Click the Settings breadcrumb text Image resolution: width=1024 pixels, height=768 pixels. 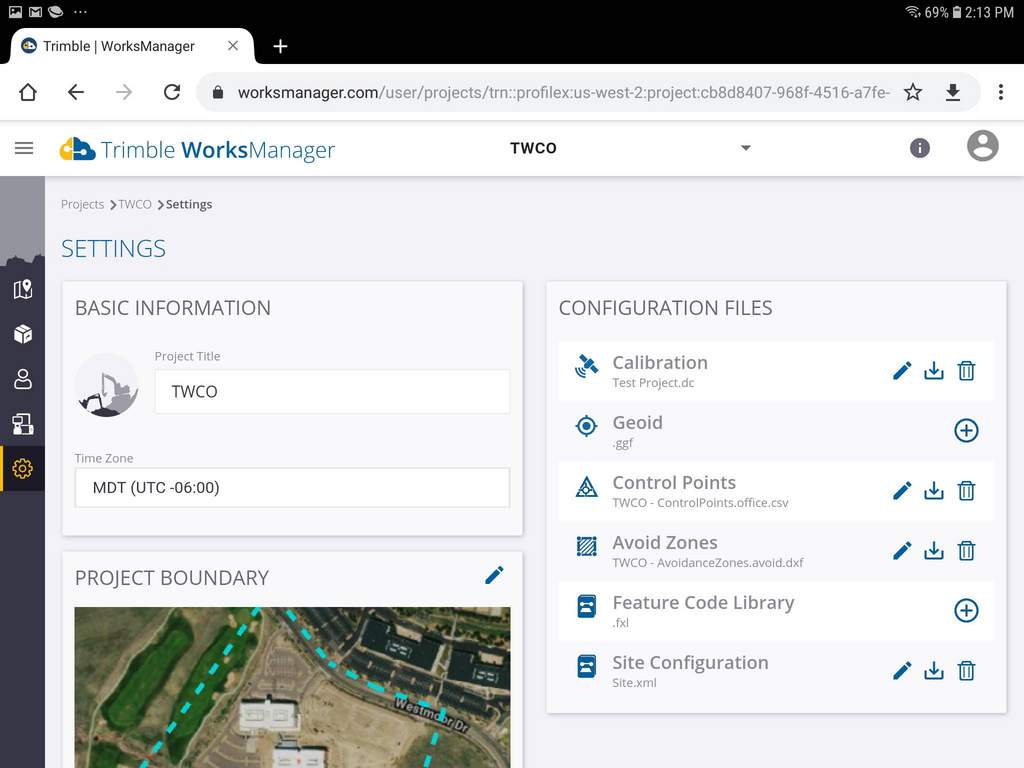[189, 204]
